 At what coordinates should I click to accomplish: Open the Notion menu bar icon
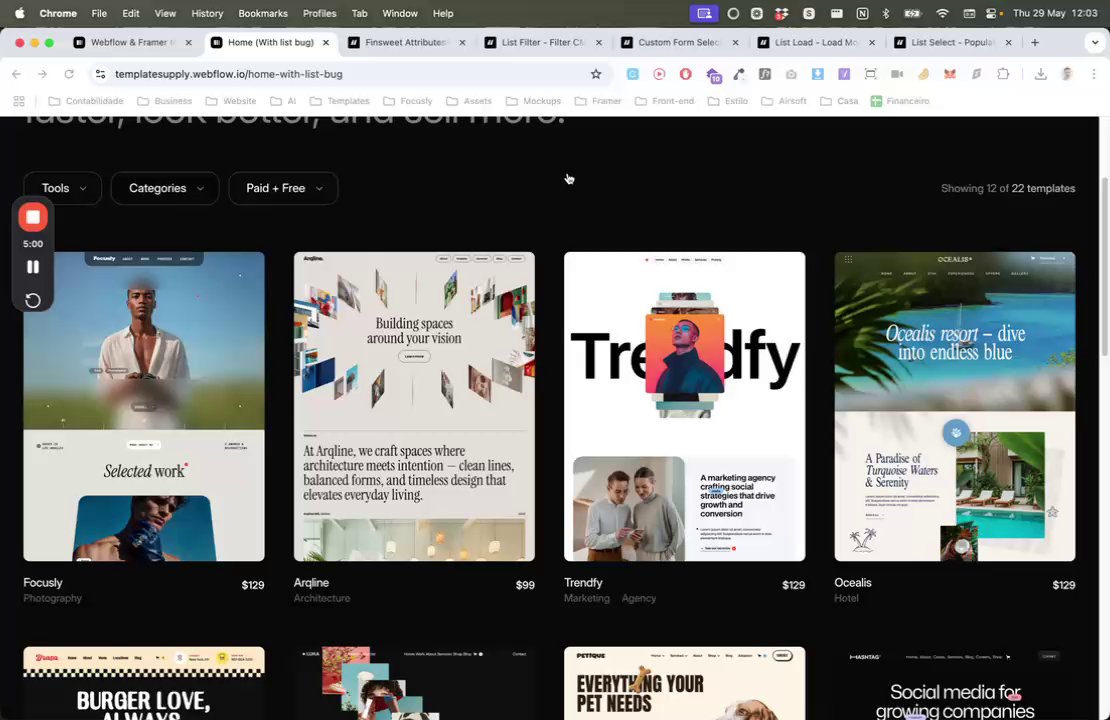(x=862, y=13)
